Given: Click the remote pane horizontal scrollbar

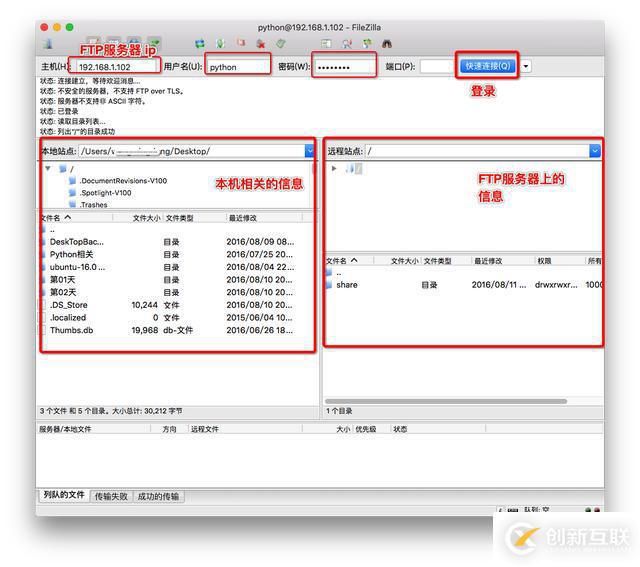Looking at the screenshot, I should pyautogui.click(x=446, y=401).
